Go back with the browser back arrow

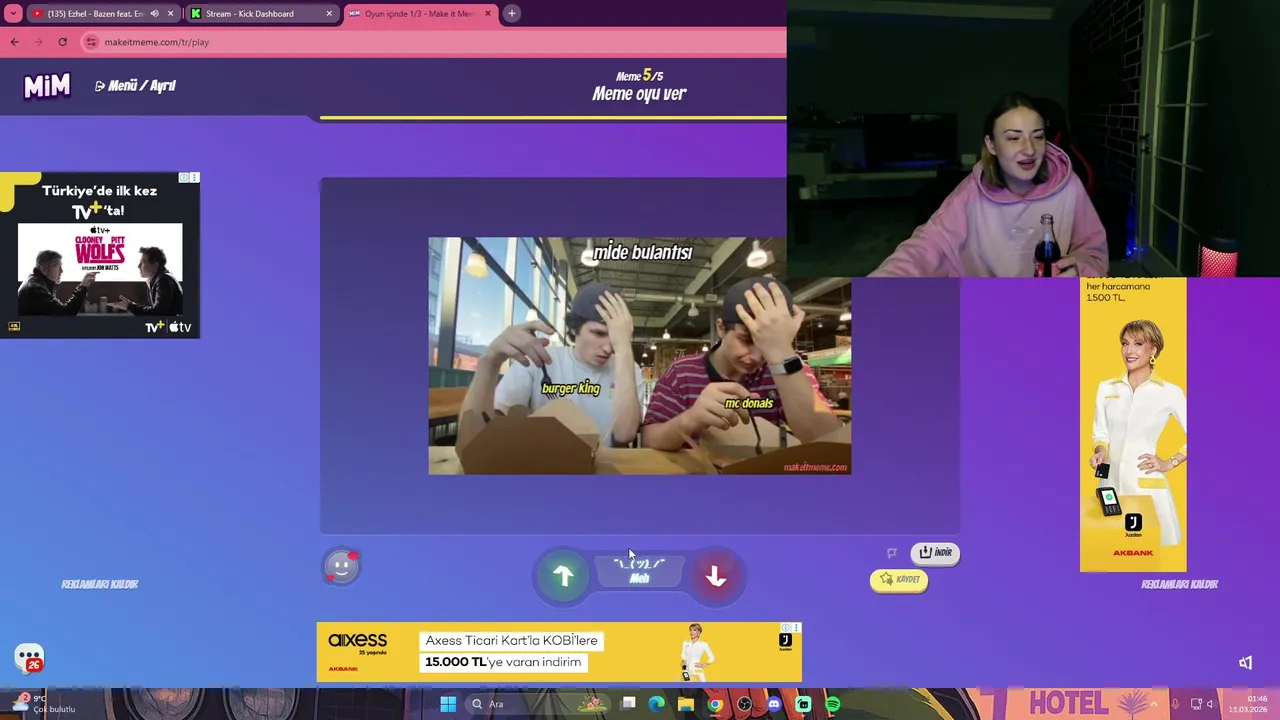pyautogui.click(x=14, y=42)
